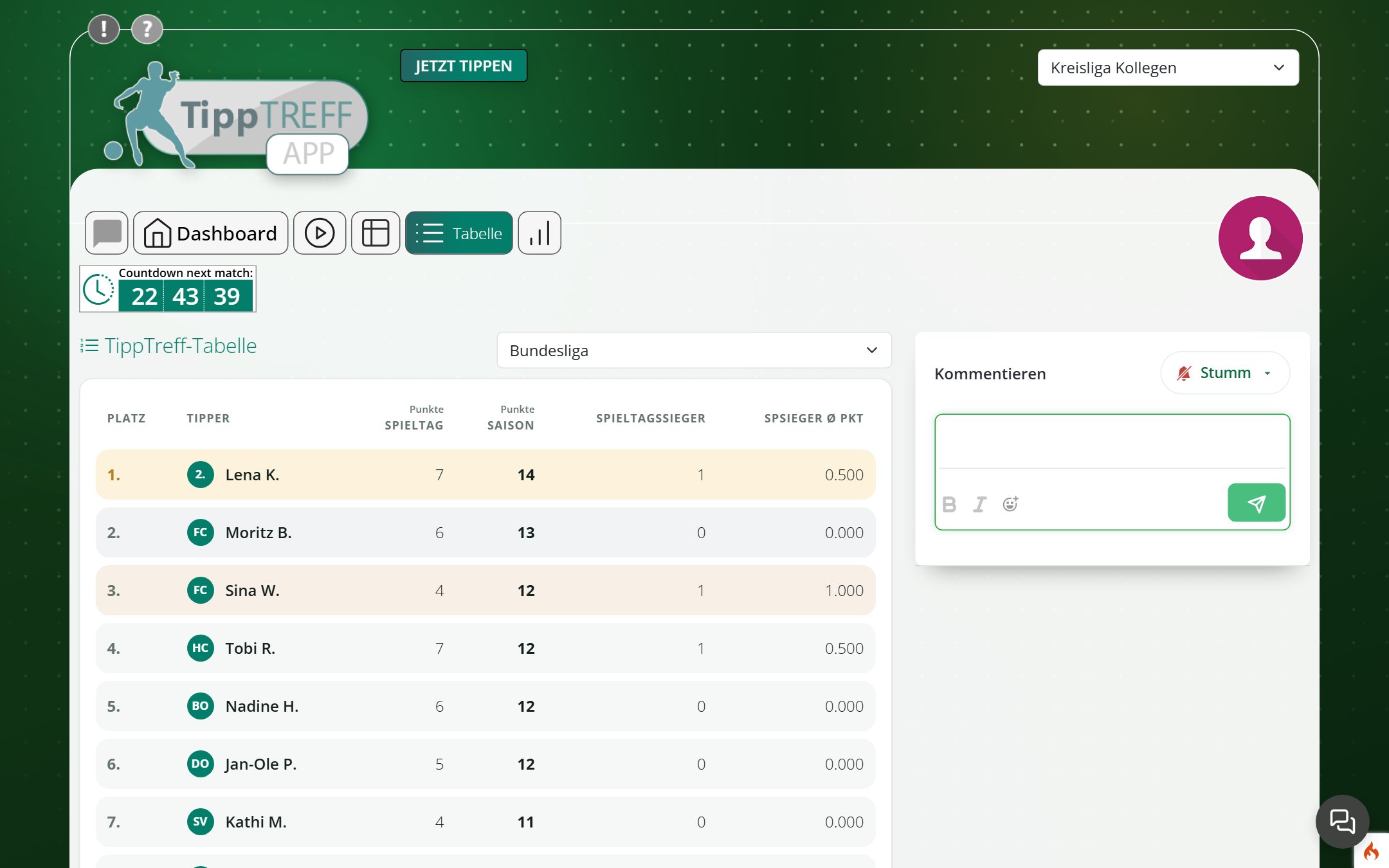Sort by Punkte SAISON column header

[511, 418]
